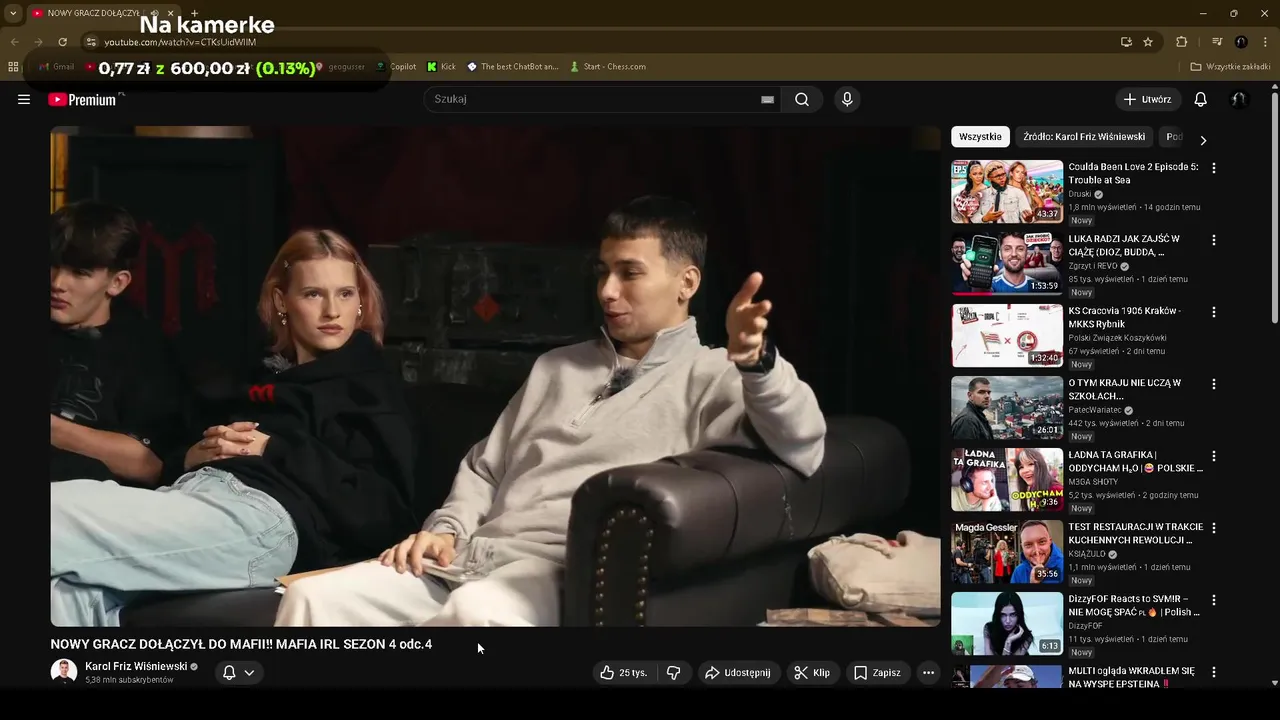Image resolution: width=1280 pixels, height=720 pixels.
Task: Click the magnifier search button
Action: pos(802,99)
